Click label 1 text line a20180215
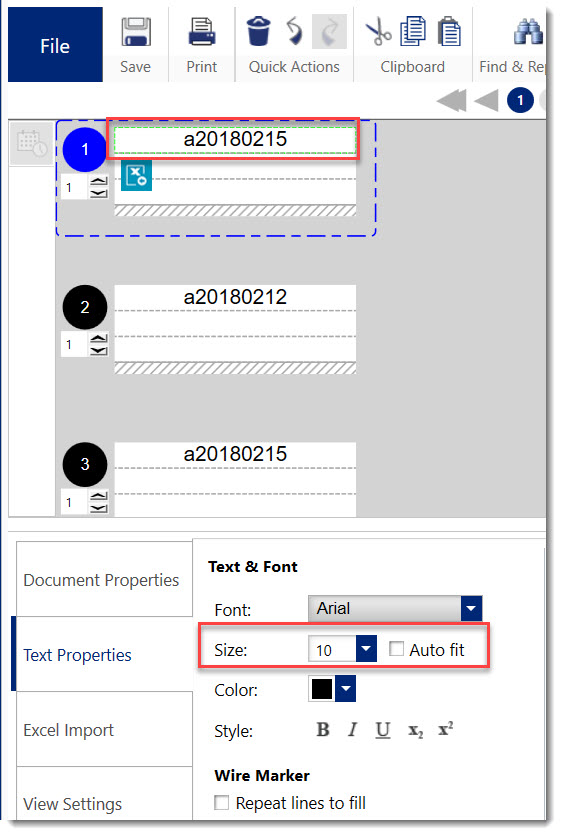This screenshot has height=835, width=561. [235, 140]
